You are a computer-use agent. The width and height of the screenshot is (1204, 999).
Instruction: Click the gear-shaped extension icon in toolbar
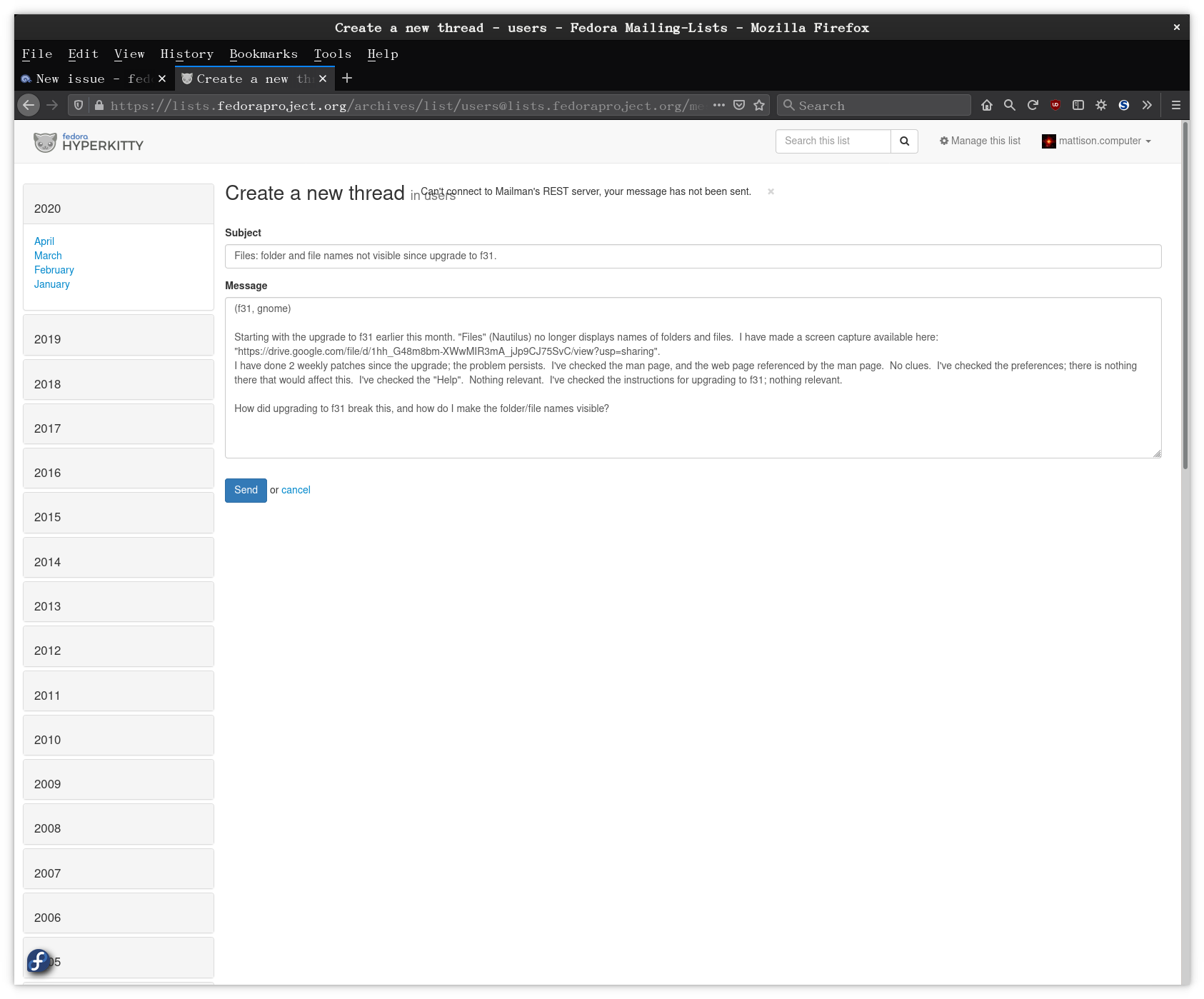[x=1101, y=105]
